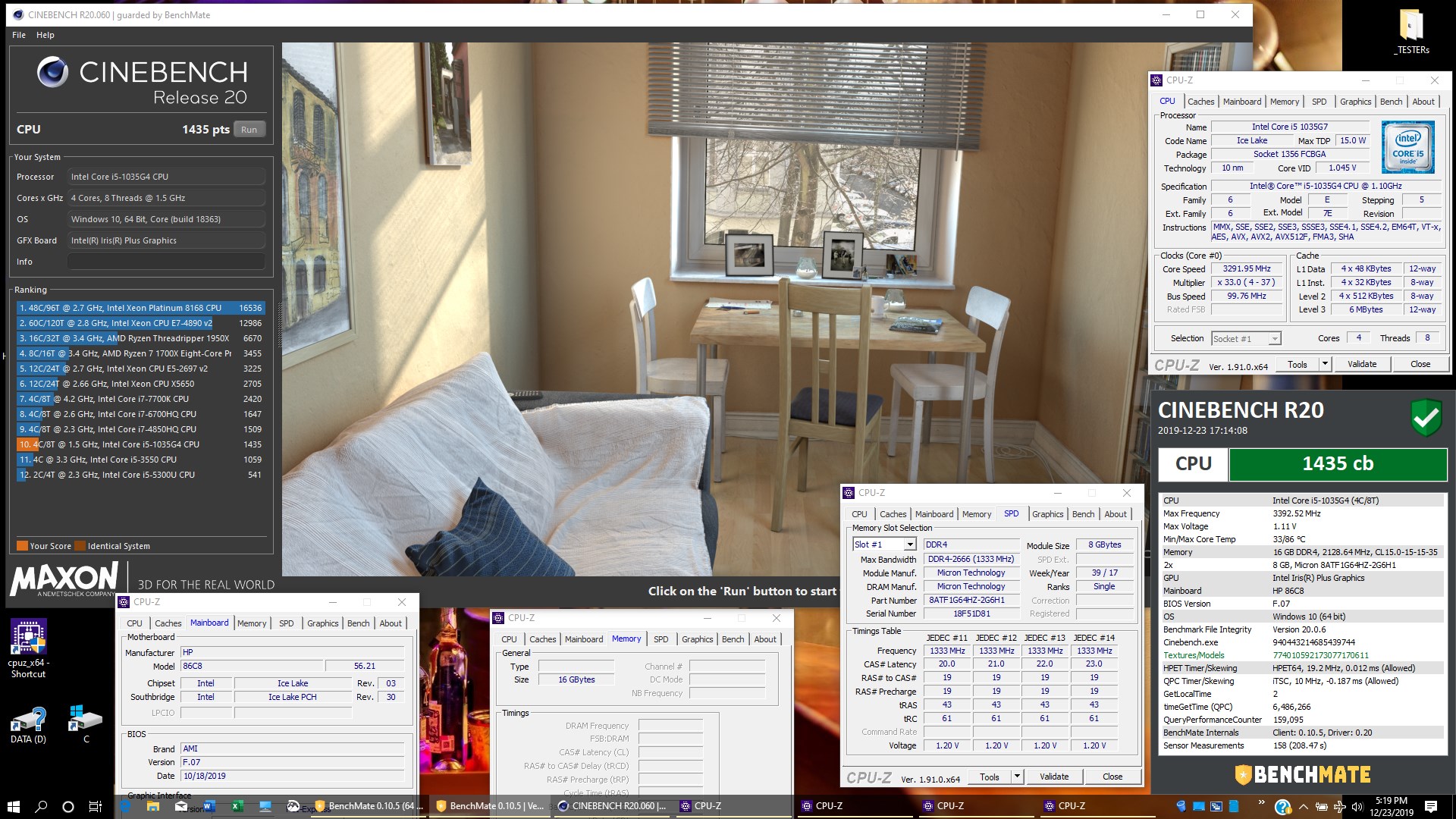Click the Info field in Your System
The height and width of the screenshot is (819, 1456).
pos(166,262)
